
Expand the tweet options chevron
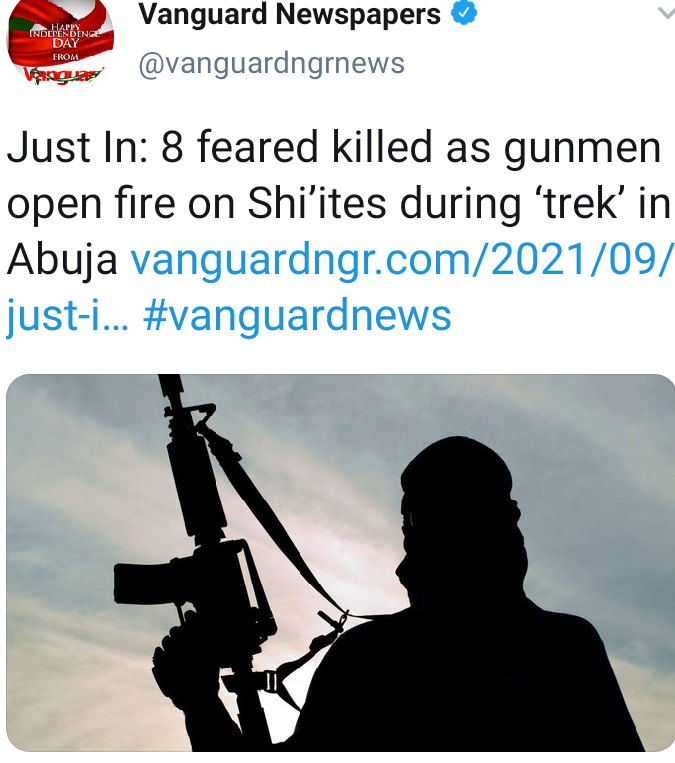[x=666, y=12]
